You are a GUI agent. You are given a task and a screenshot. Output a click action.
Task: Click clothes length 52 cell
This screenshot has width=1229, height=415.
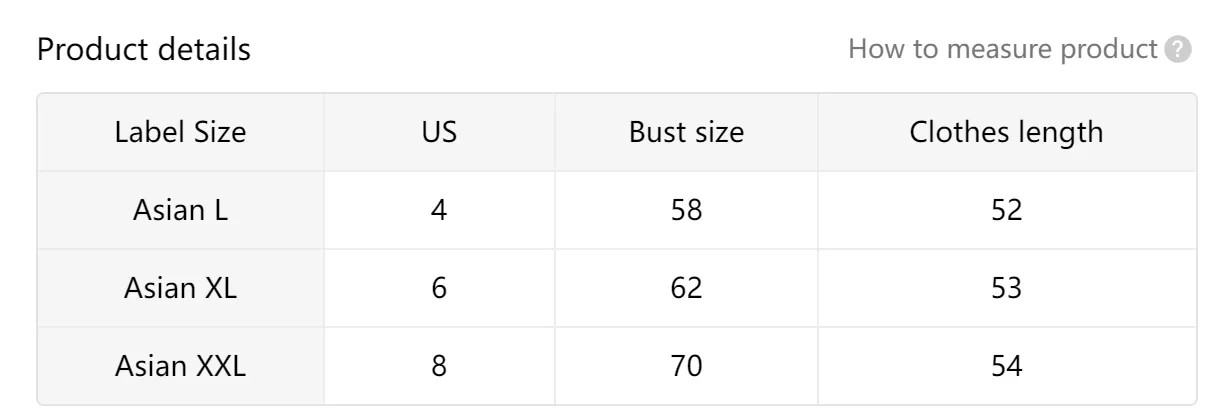point(1007,210)
